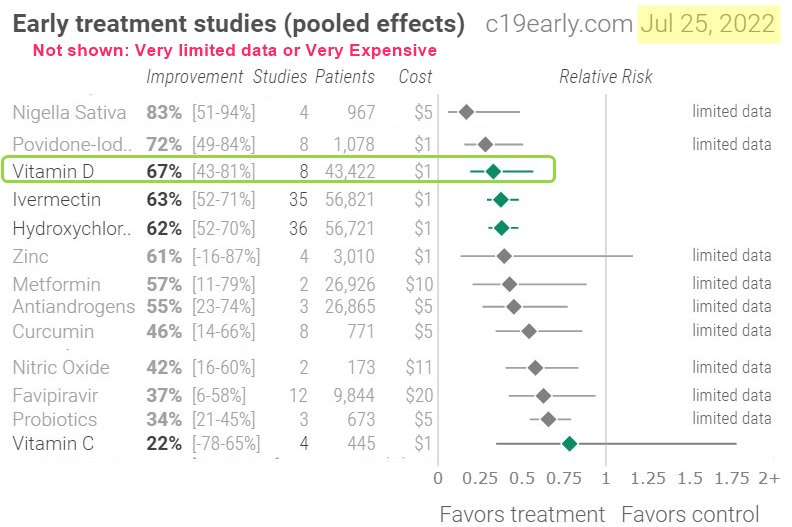Click the Vitamin C diamond marker

(569, 443)
